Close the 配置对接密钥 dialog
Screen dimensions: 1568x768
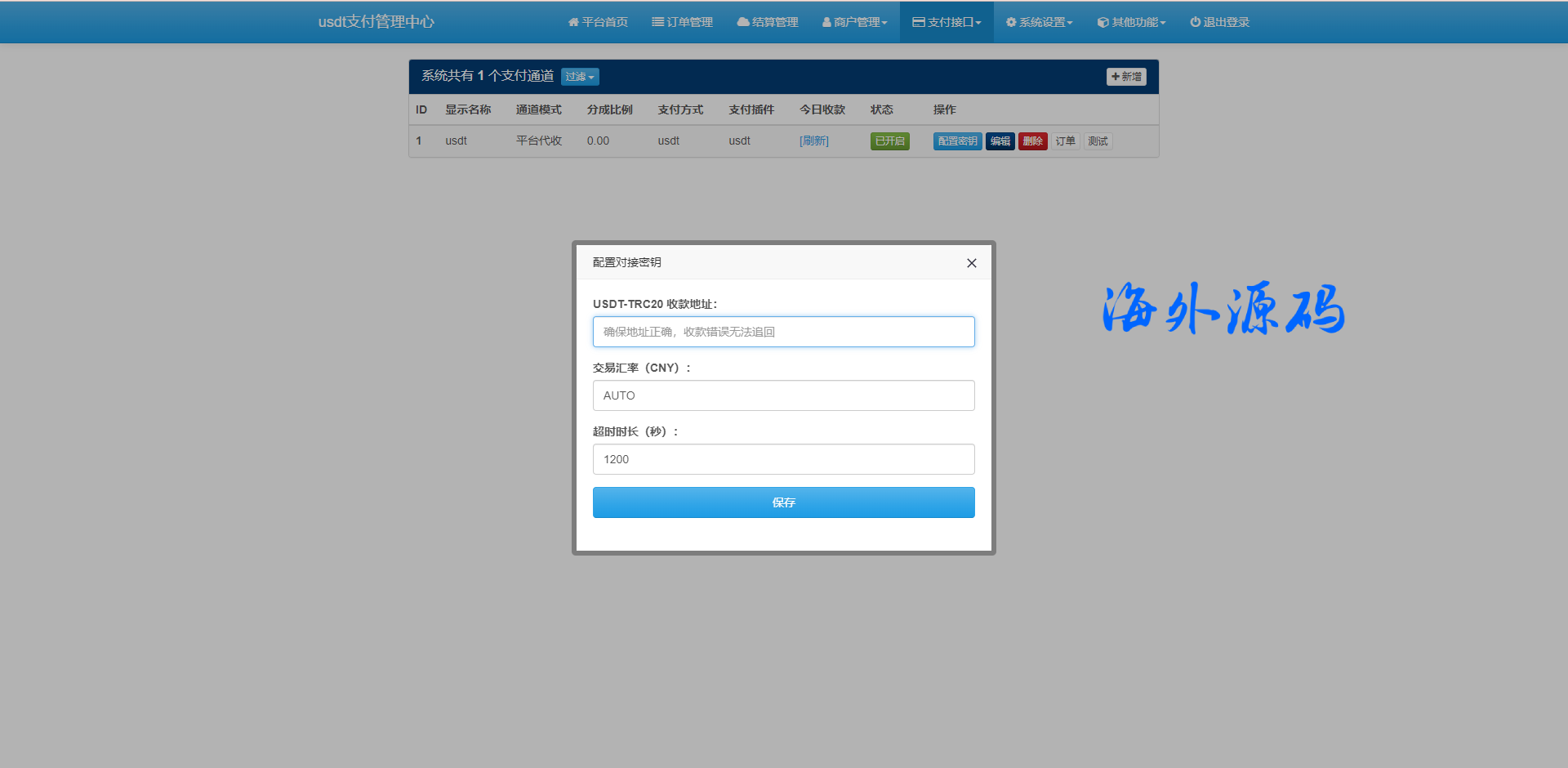click(971, 263)
